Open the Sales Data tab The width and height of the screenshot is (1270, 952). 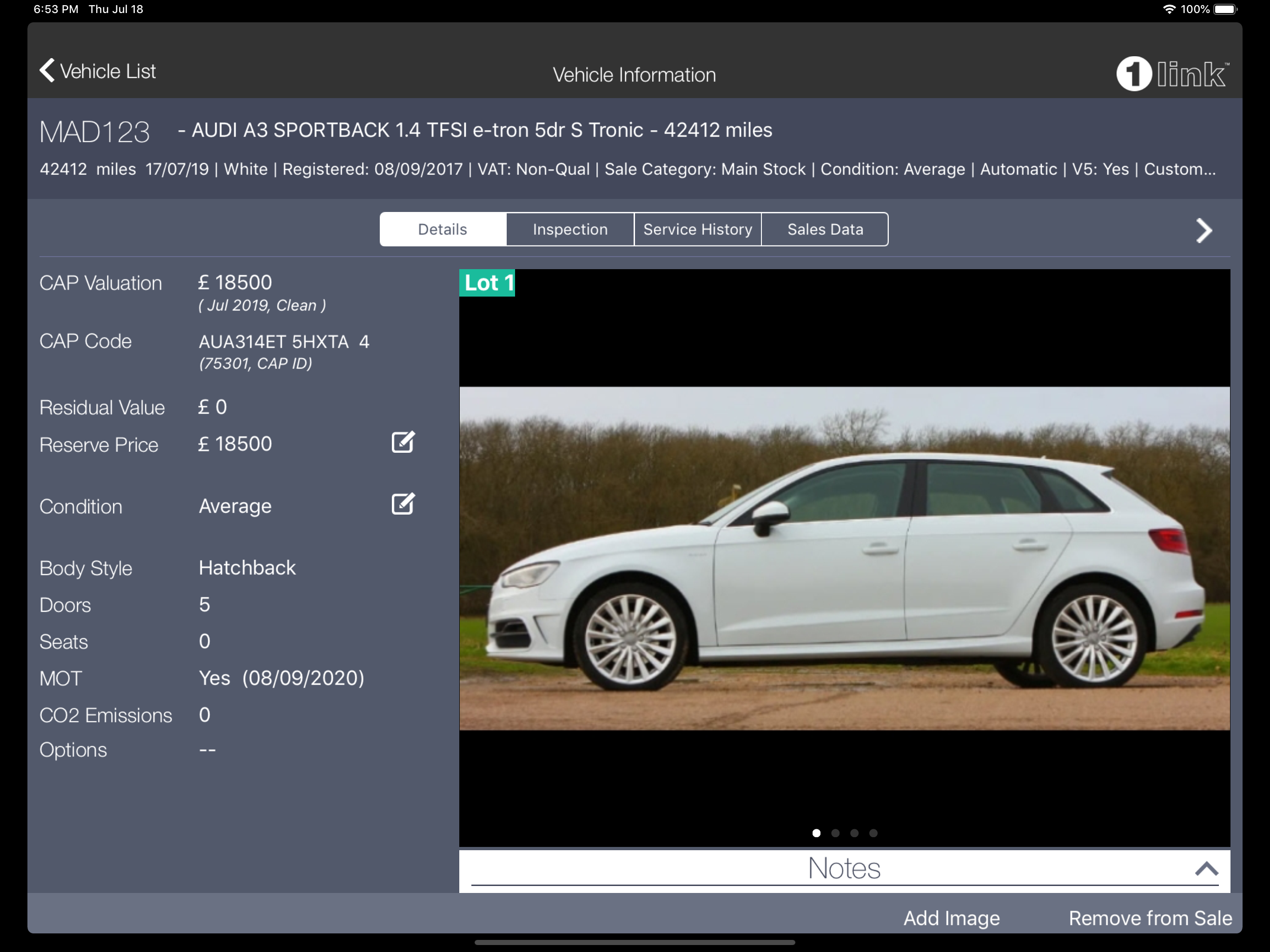coord(825,229)
